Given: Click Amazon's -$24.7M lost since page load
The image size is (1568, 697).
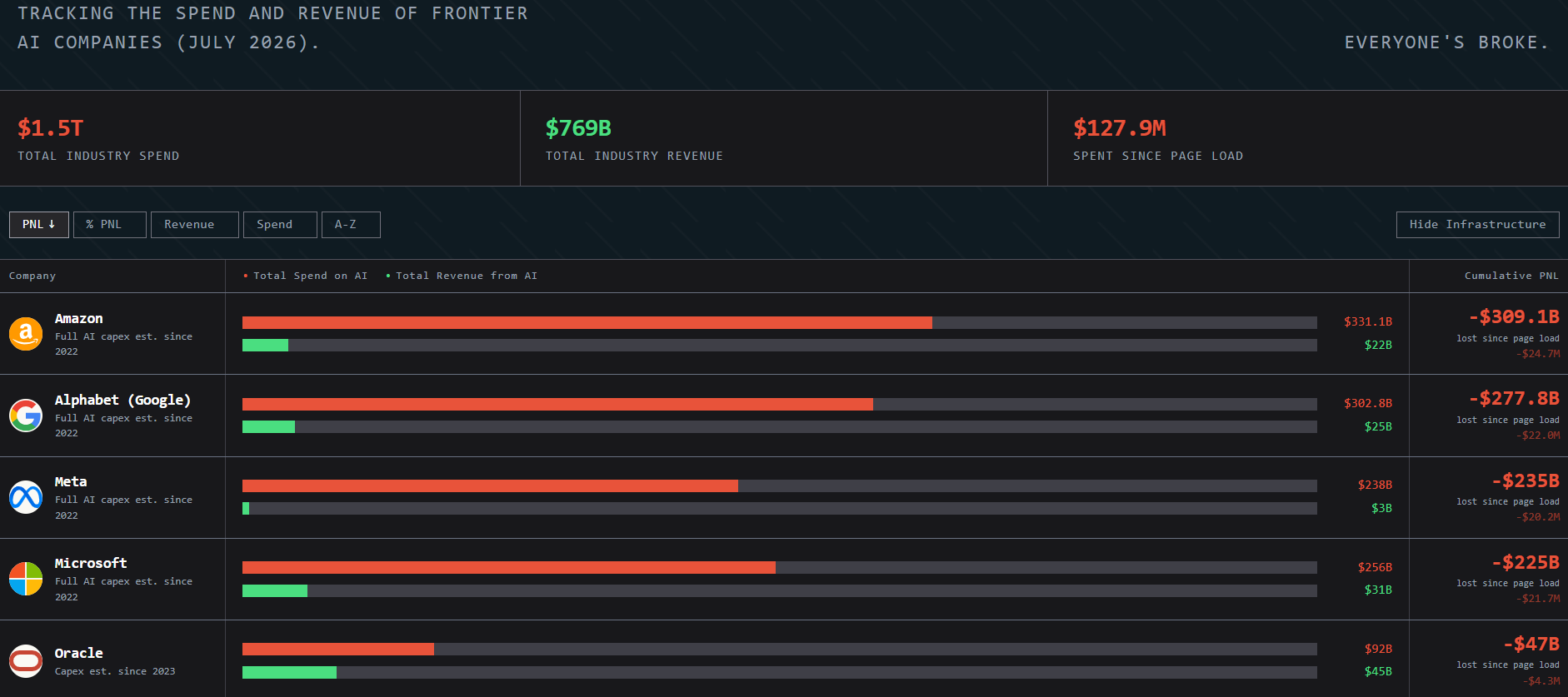Looking at the screenshot, I should (x=1538, y=354).
